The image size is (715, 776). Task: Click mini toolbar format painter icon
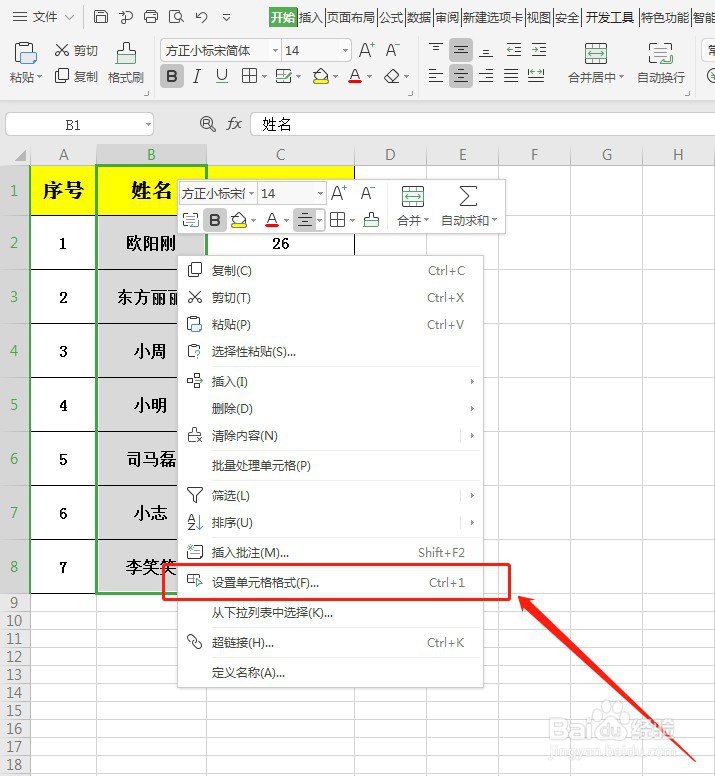[371, 220]
